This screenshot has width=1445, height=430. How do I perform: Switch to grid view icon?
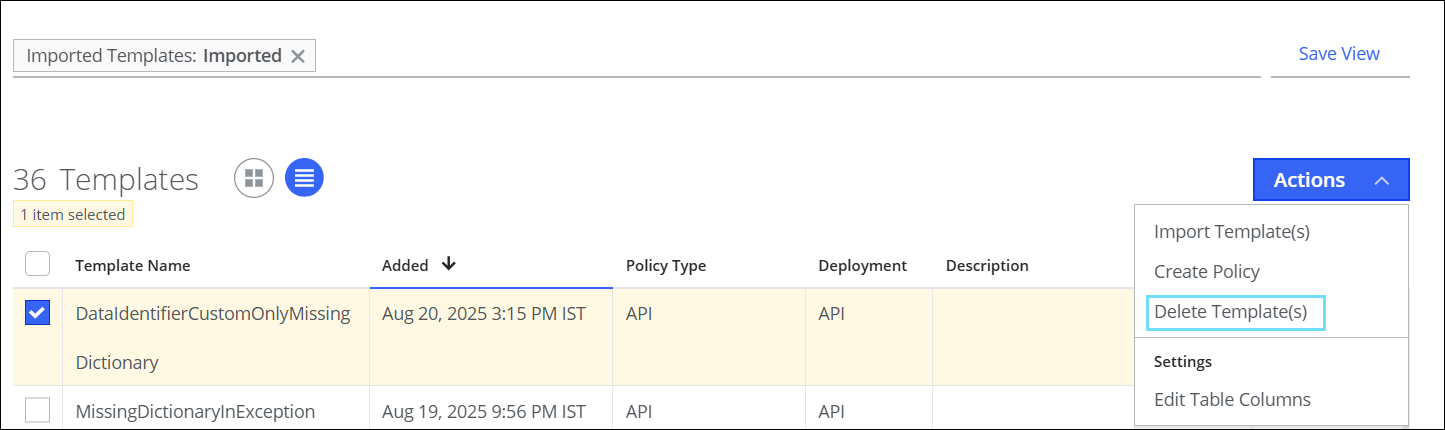pos(254,178)
